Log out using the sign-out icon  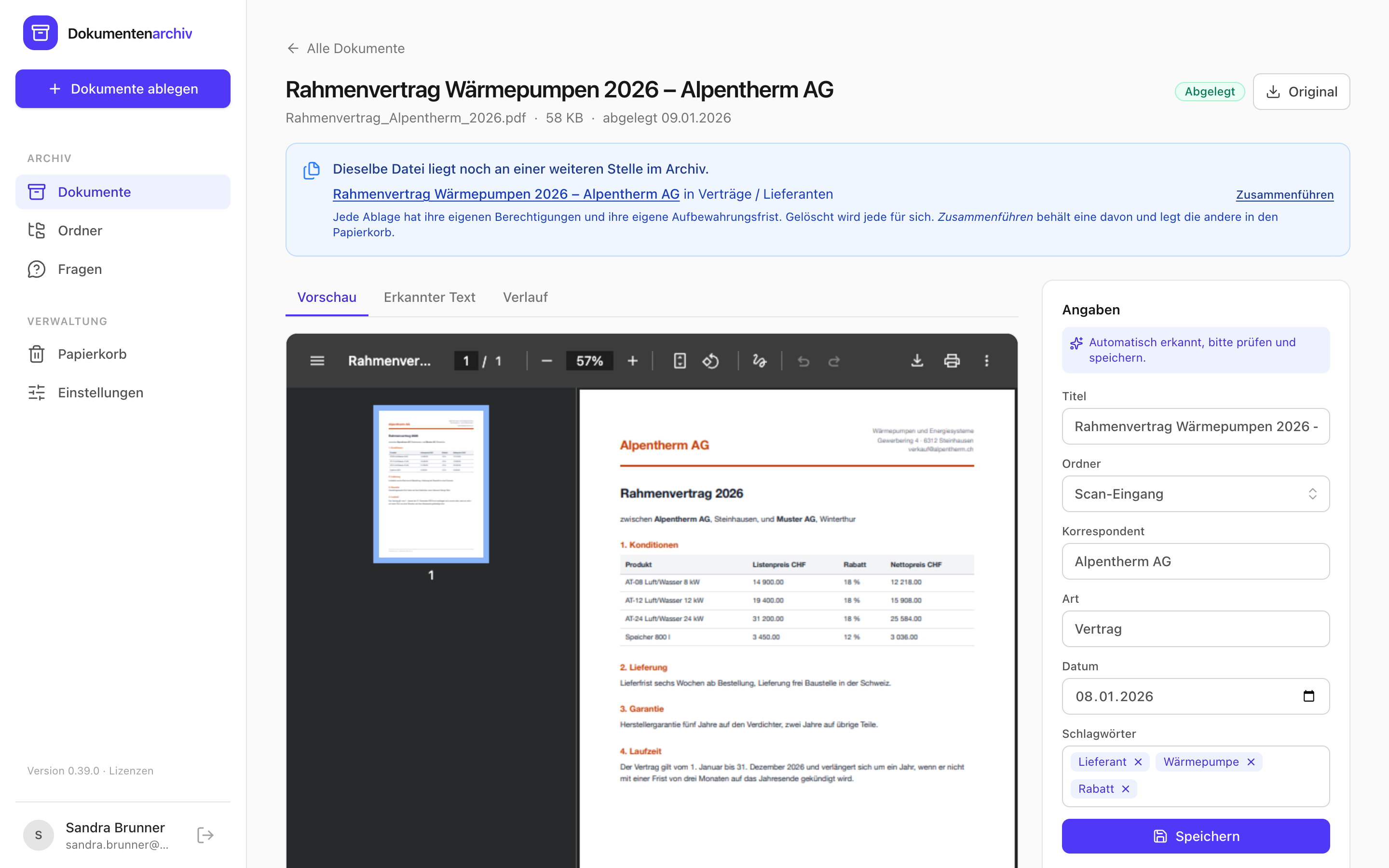[205, 835]
